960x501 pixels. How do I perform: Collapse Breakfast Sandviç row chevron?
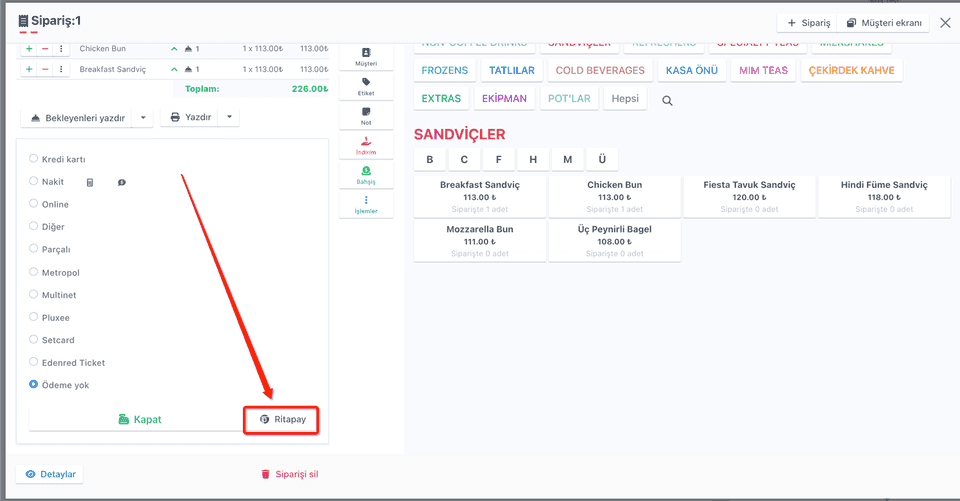click(174, 69)
